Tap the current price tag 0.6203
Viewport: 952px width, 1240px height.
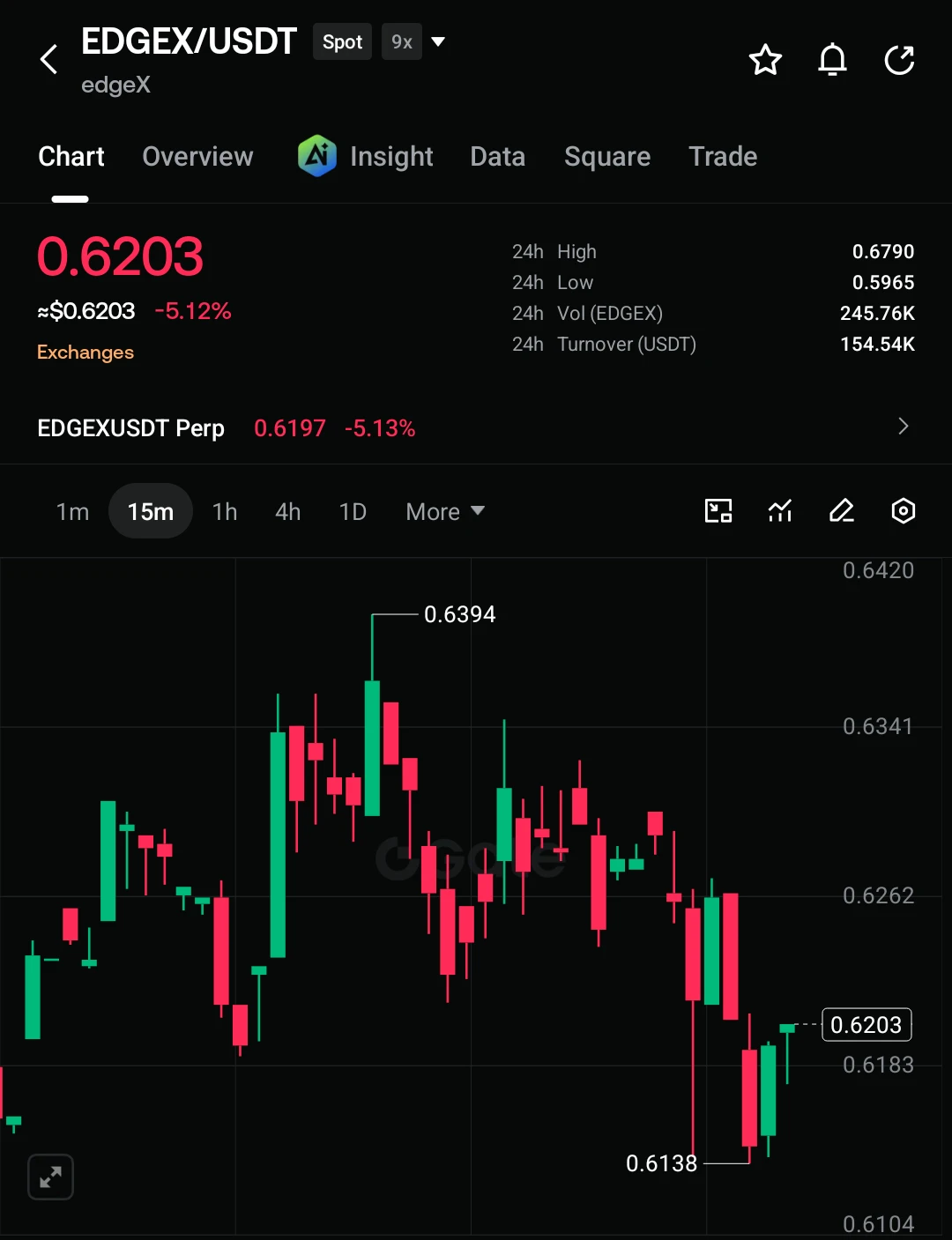(866, 1025)
